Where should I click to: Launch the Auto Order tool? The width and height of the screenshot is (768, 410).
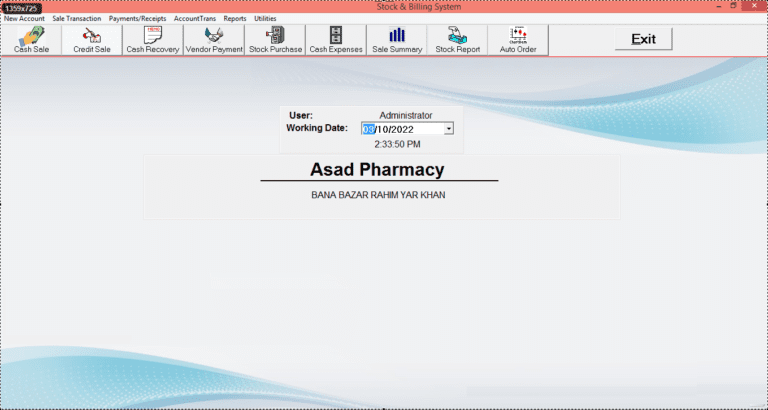click(518, 40)
